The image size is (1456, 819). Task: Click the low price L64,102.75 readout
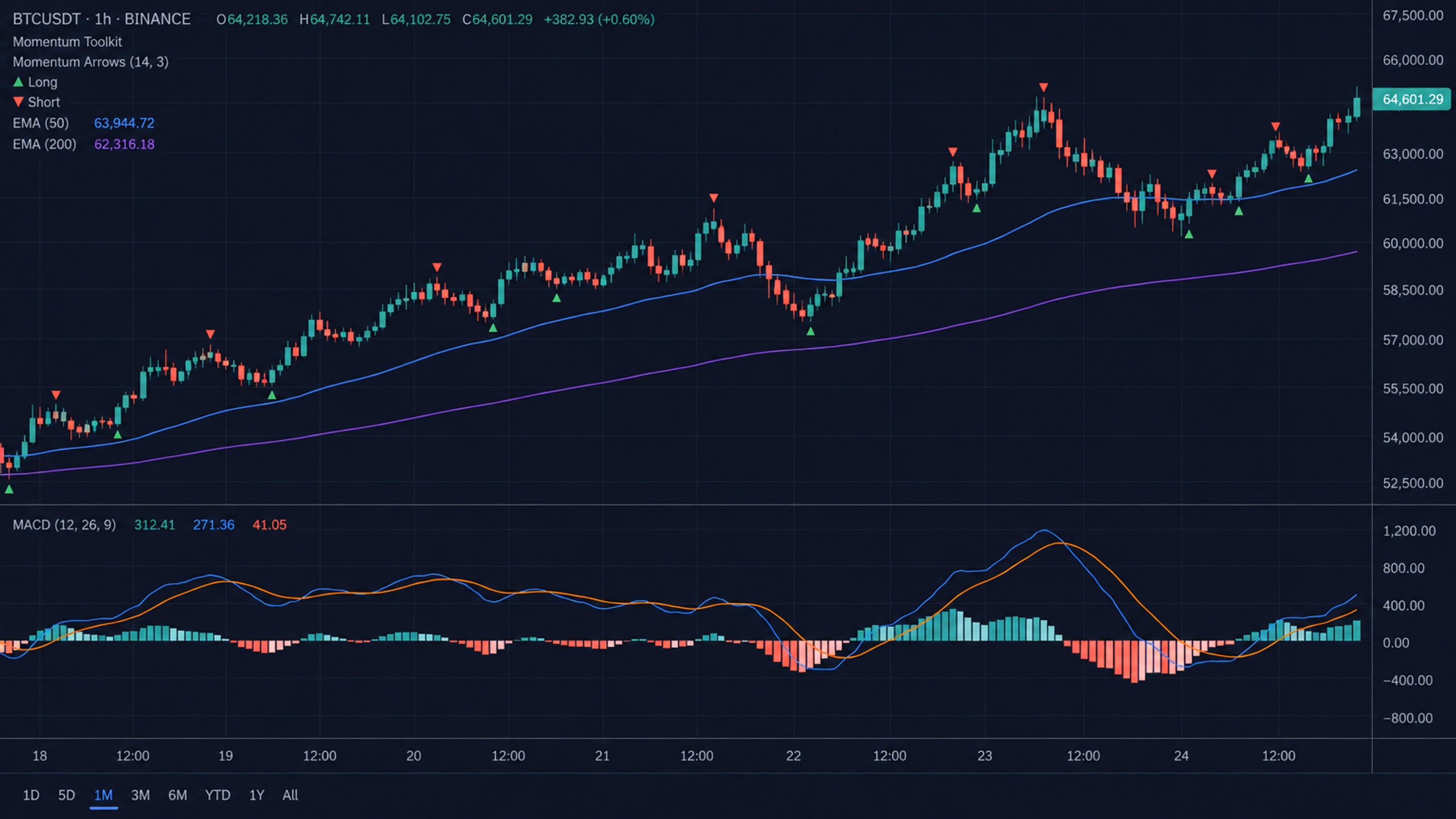(x=416, y=19)
